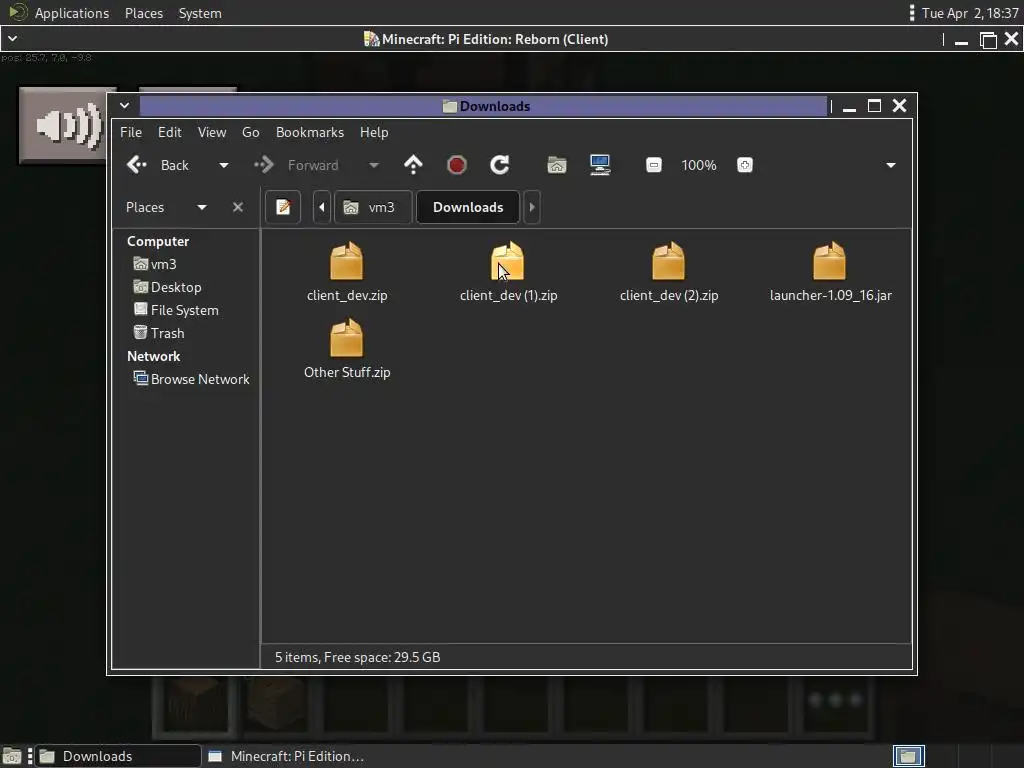Open the View menu

(212, 132)
